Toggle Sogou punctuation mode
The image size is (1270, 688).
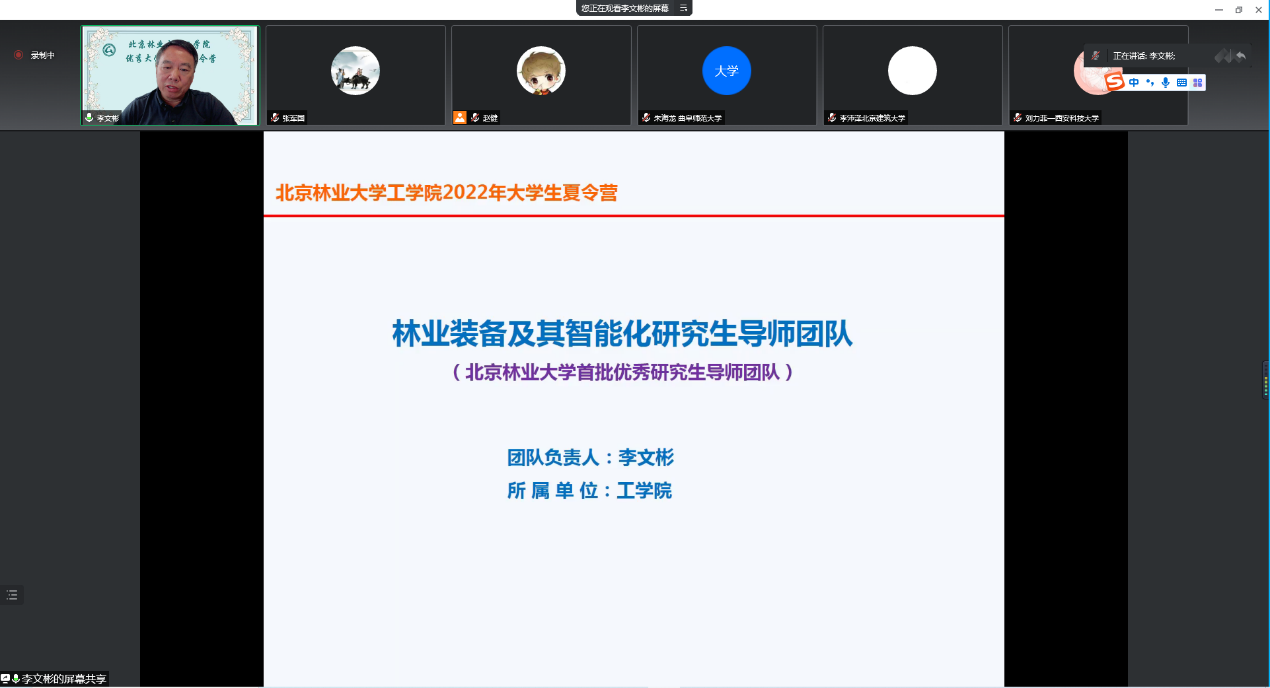click(x=1150, y=82)
